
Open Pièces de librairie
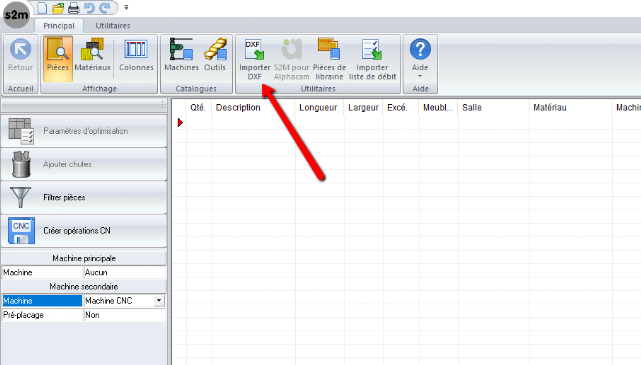[329, 60]
